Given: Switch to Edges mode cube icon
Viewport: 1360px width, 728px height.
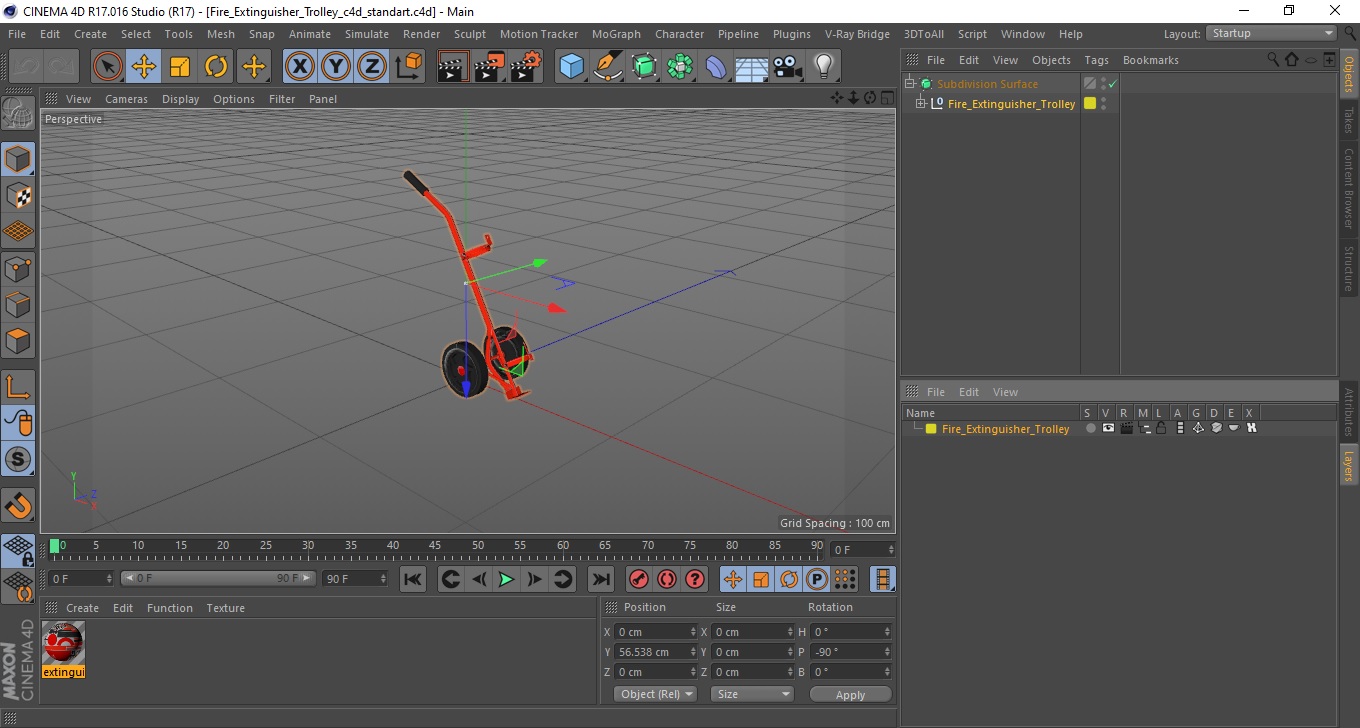Looking at the screenshot, I should (x=18, y=304).
